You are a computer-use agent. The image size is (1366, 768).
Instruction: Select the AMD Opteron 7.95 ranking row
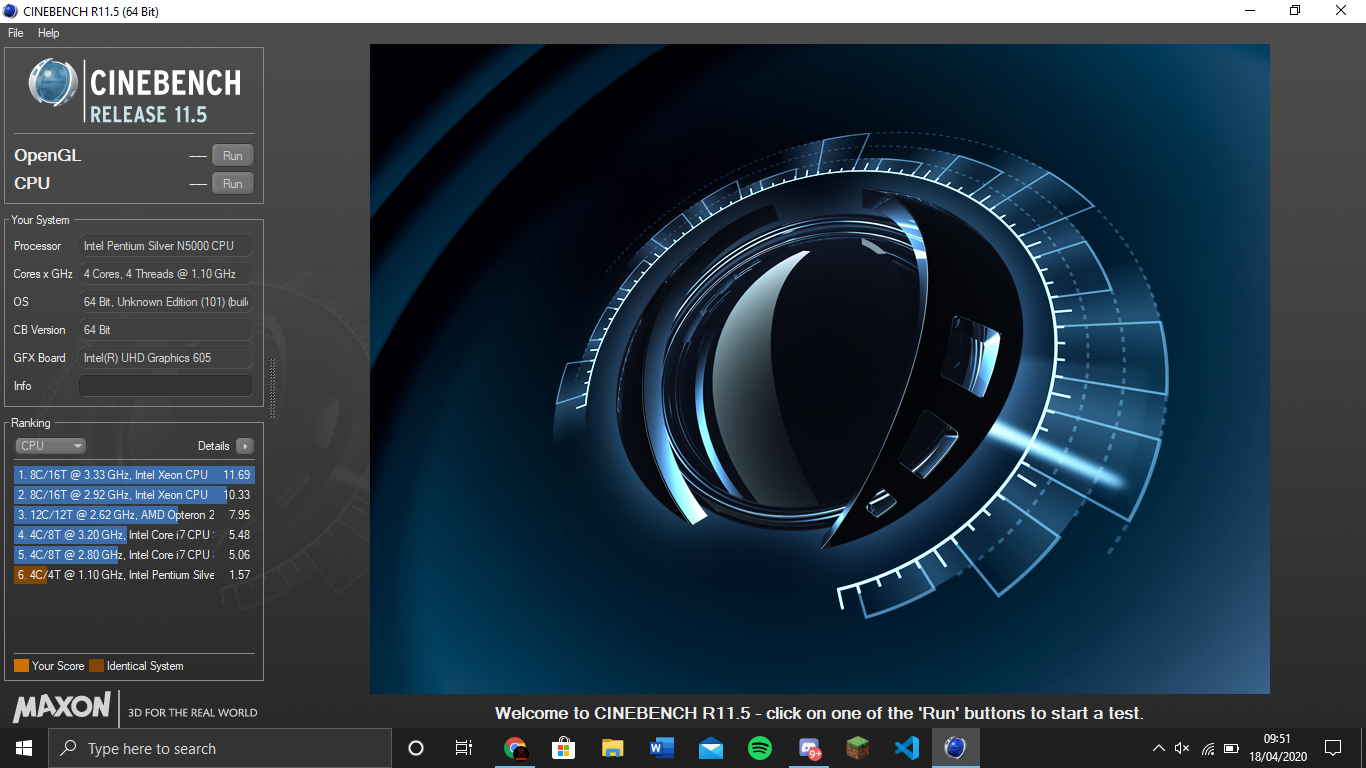pyautogui.click(x=134, y=515)
